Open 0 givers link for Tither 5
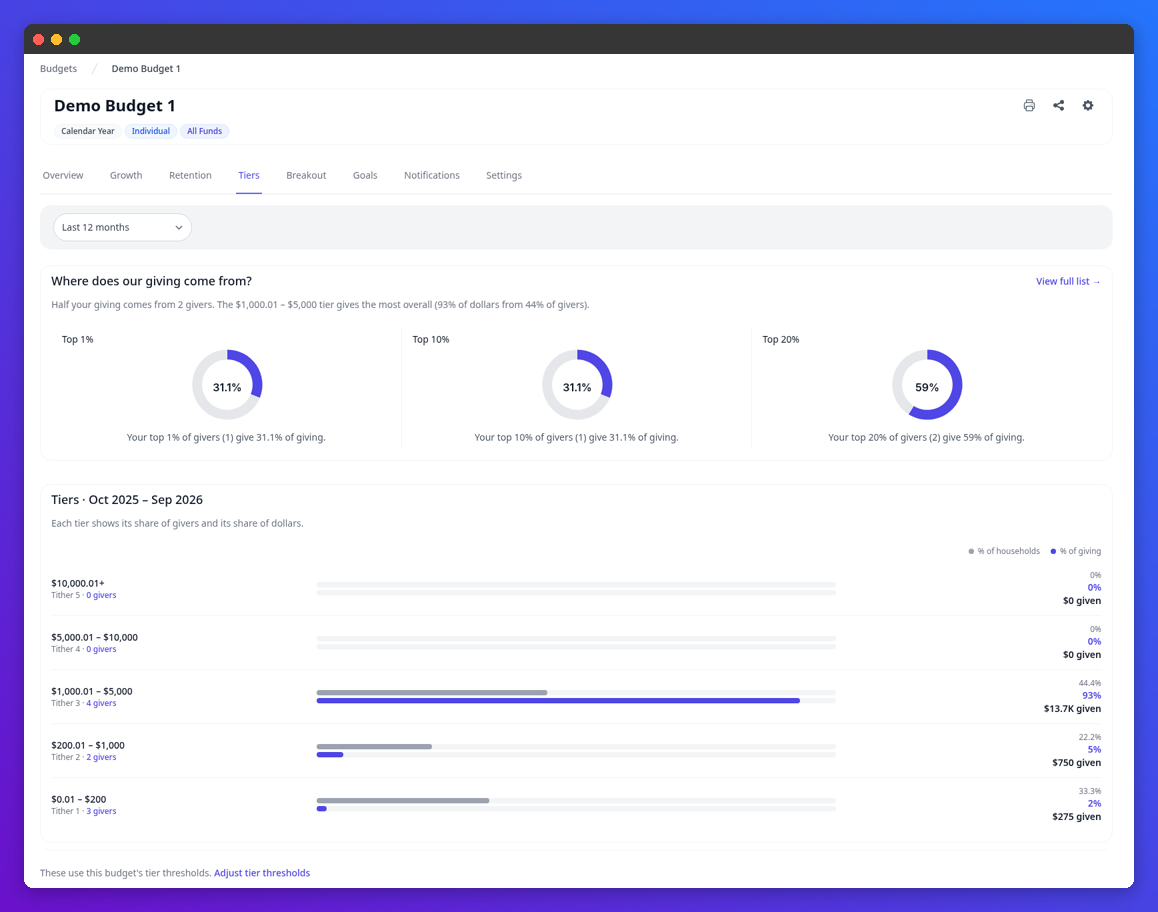This screenshot has height=912, width=1158. coord(101,595)
